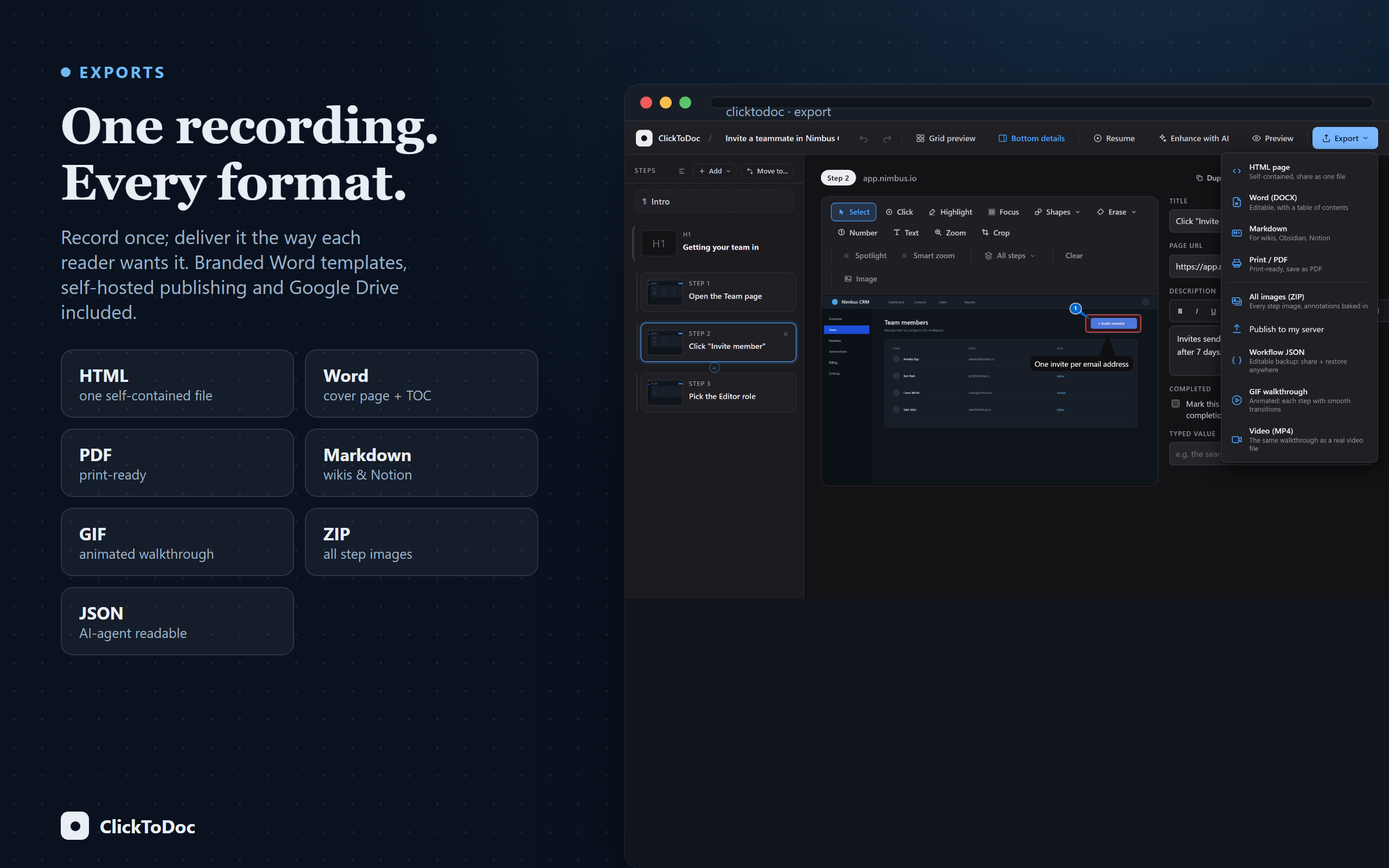Choose Print / PDF export
Screen dimensions: 1389x868
tap(1299, 264)
